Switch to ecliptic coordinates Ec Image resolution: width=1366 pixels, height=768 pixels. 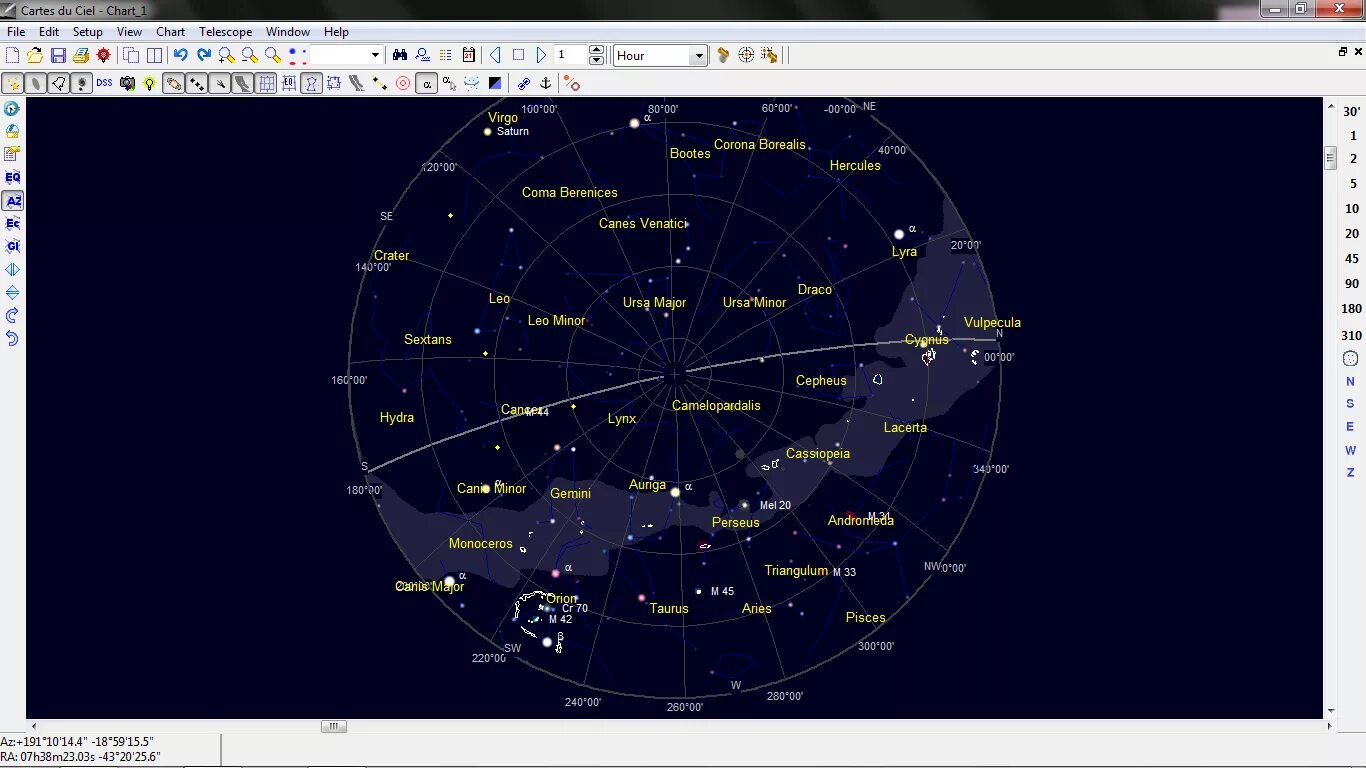(13, 223)
